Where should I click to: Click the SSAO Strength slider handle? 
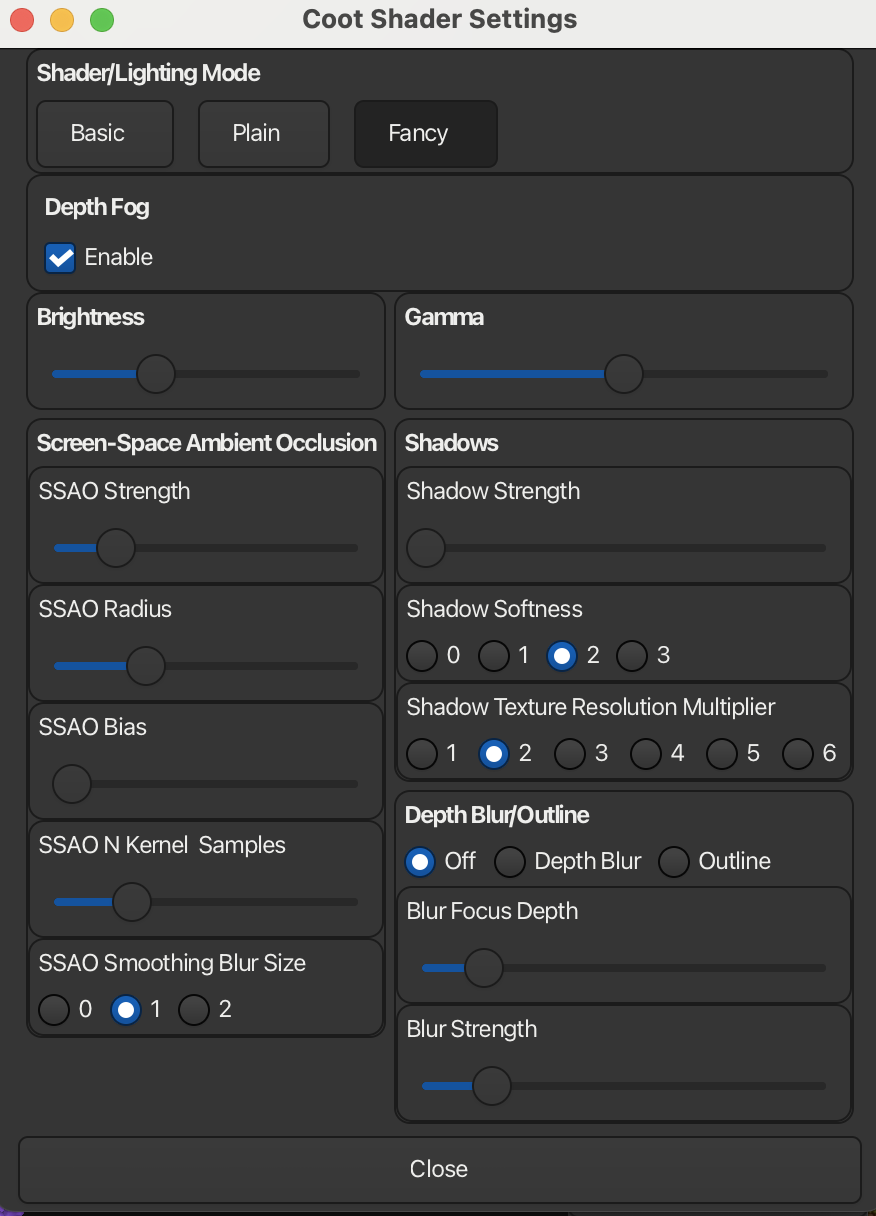tap(116, 548)
